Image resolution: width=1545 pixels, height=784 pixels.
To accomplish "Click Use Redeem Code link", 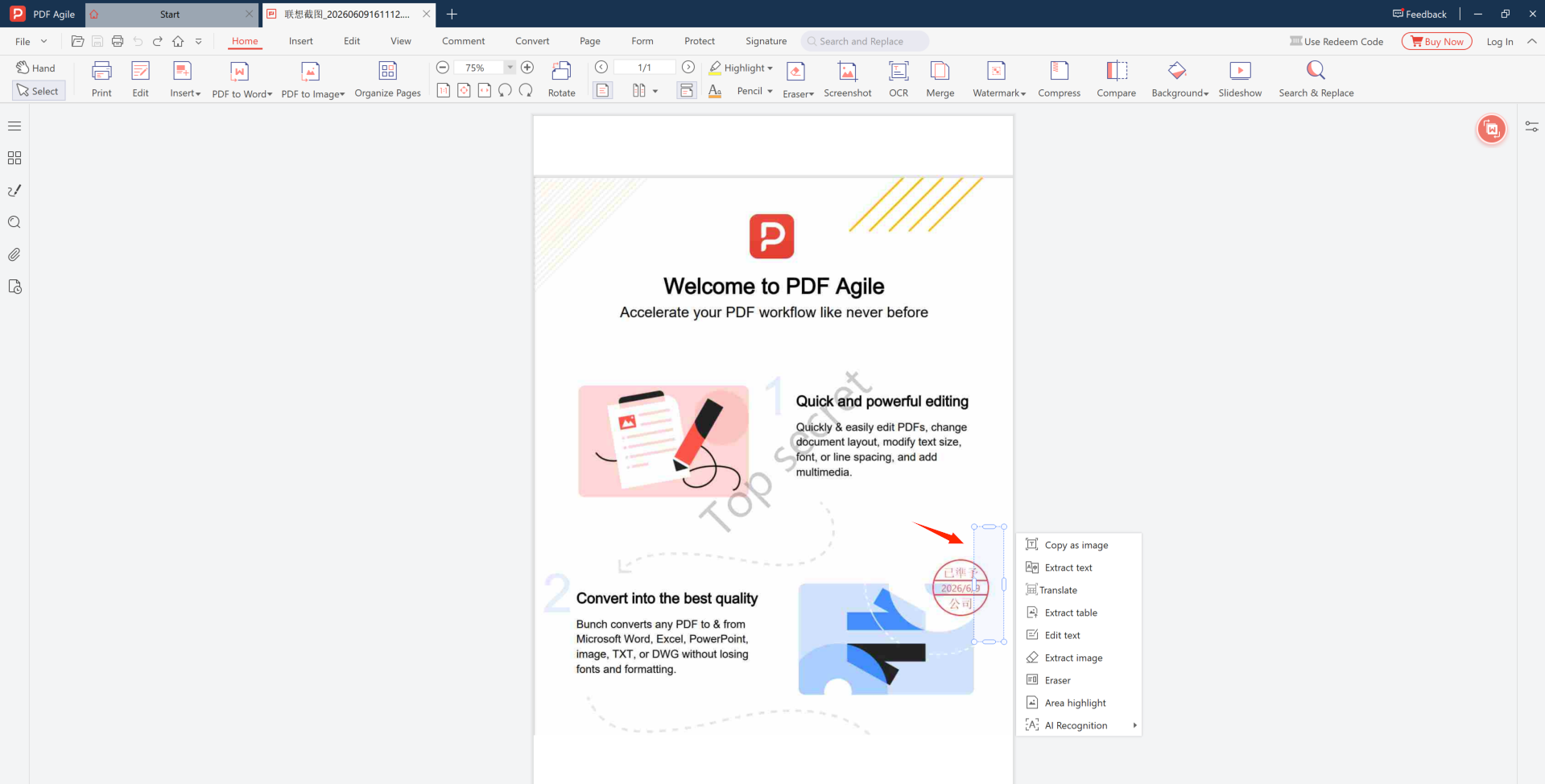I will click(1336, 41).
